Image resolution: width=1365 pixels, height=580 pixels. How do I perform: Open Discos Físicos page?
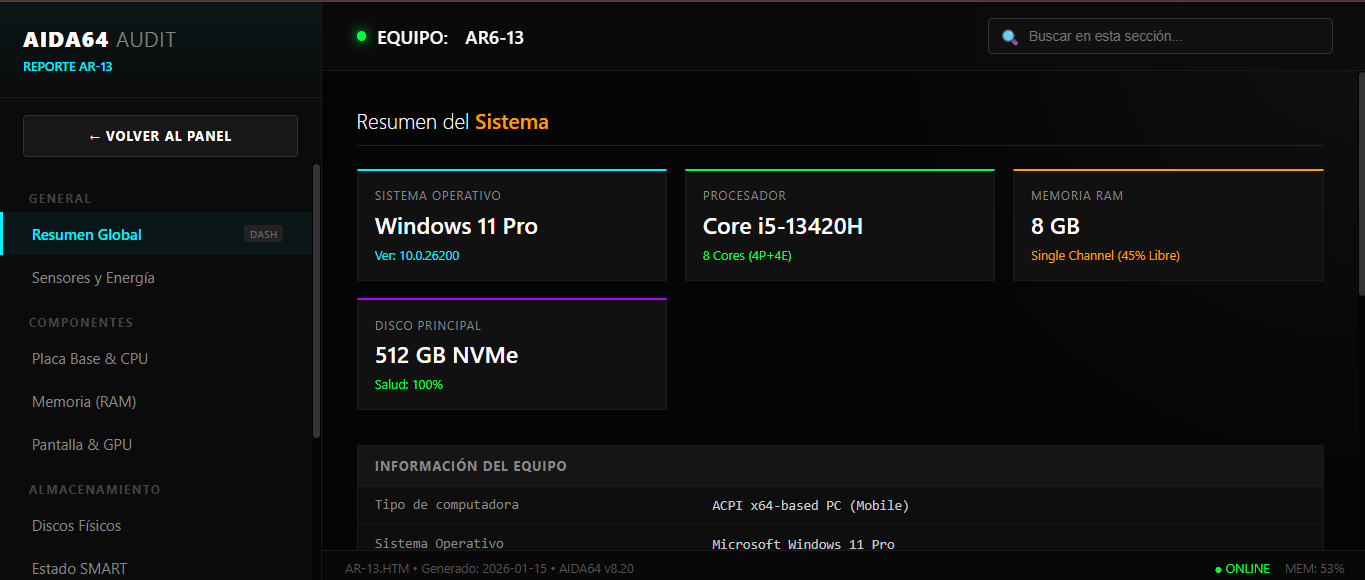coord(76,526)
